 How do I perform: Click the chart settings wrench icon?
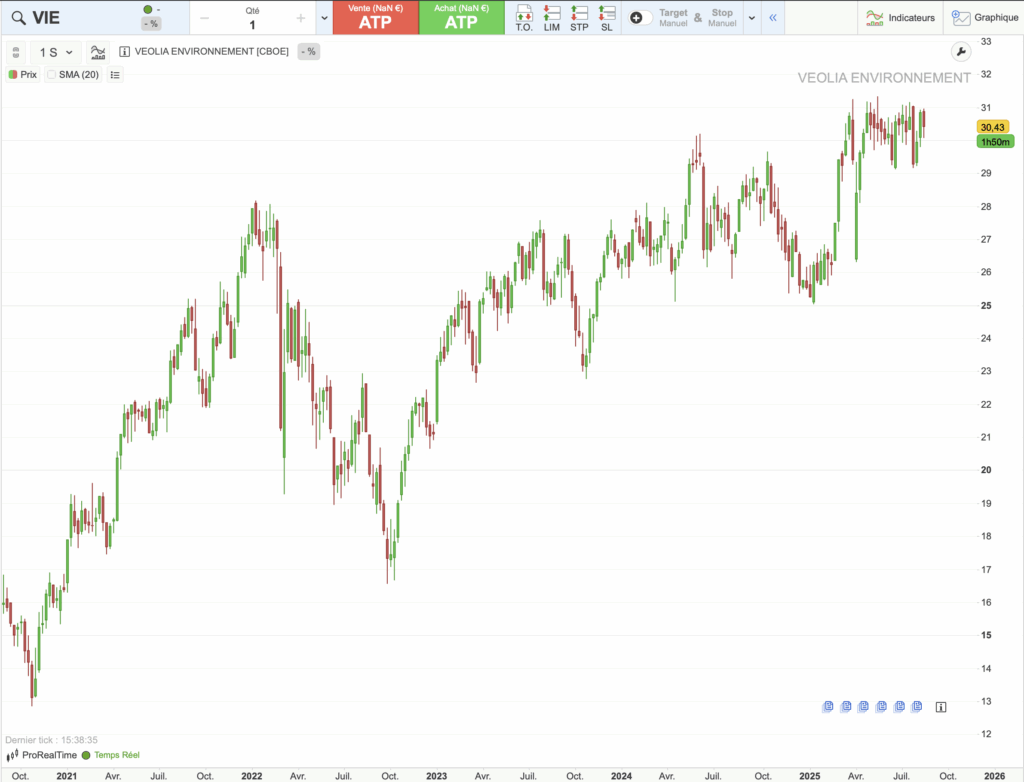point(961,51)
